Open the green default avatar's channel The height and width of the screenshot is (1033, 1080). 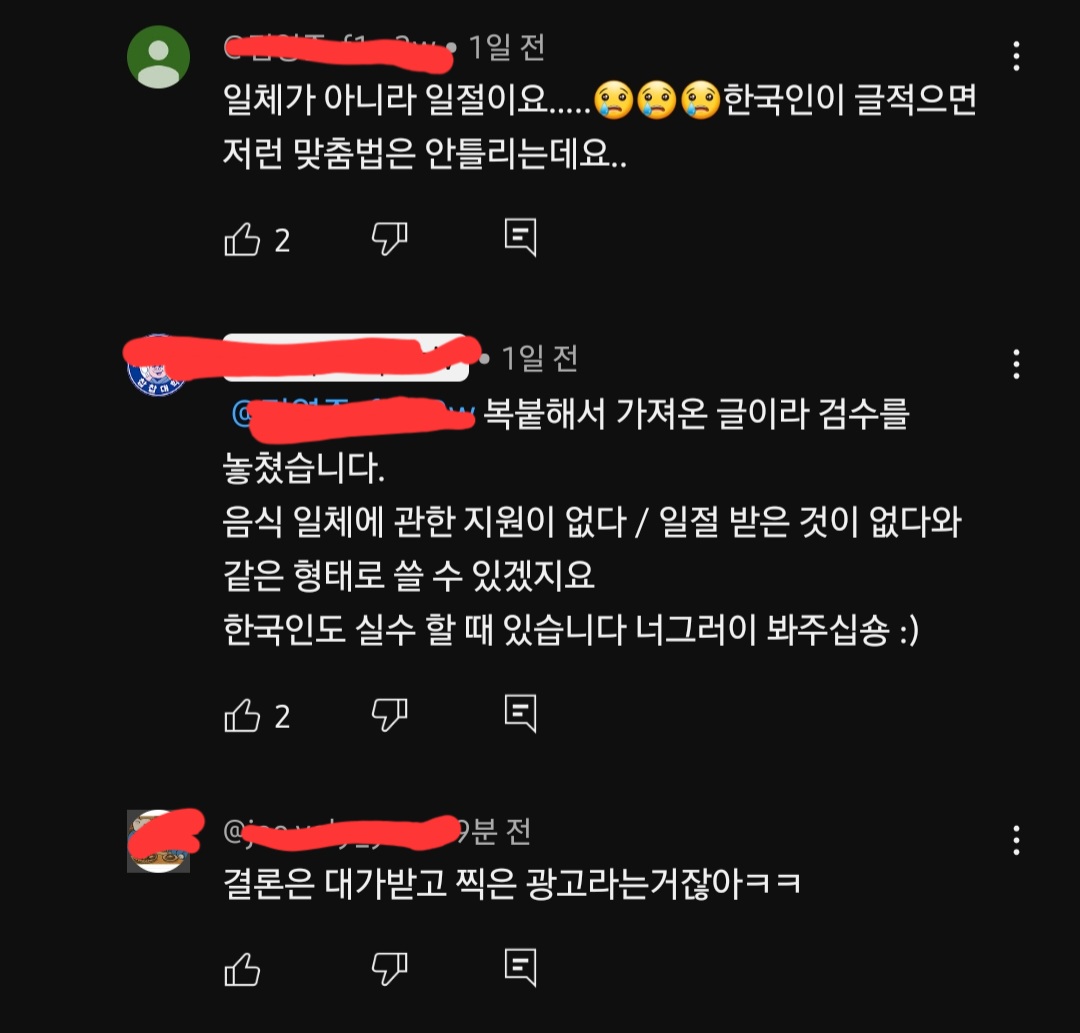(x=158, y=56)
